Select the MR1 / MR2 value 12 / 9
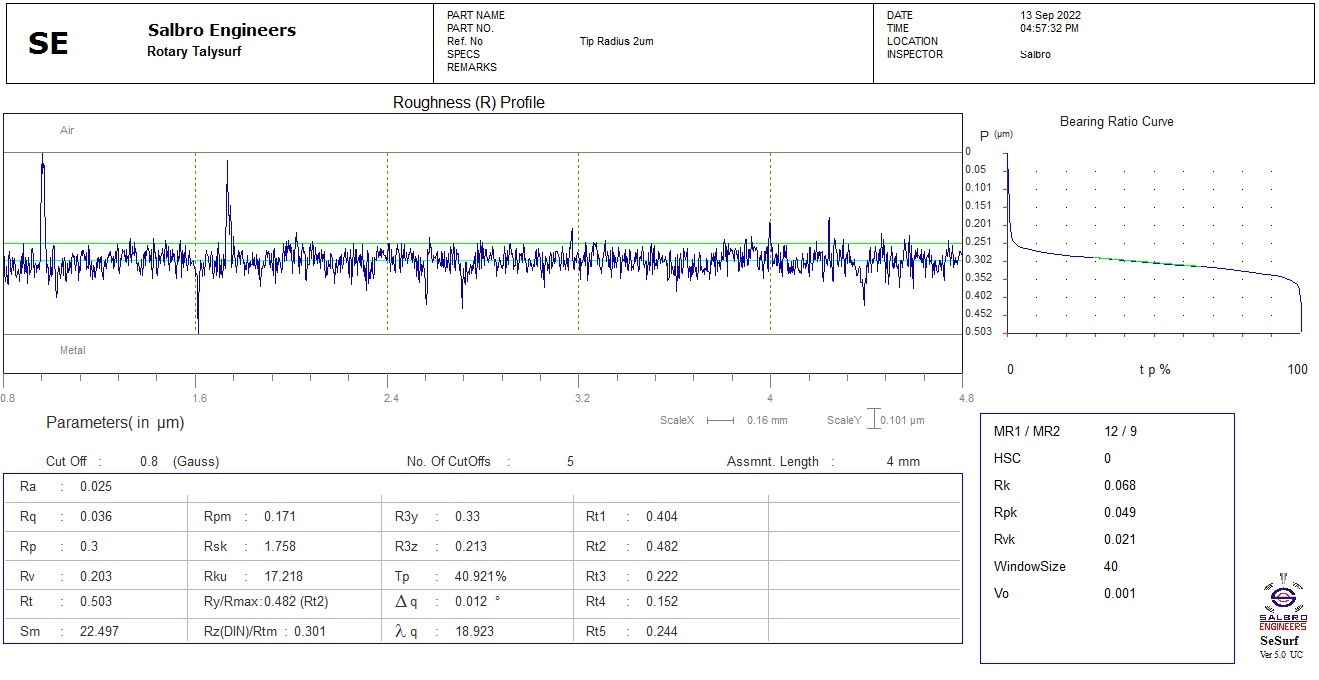 coord(1120,432)
